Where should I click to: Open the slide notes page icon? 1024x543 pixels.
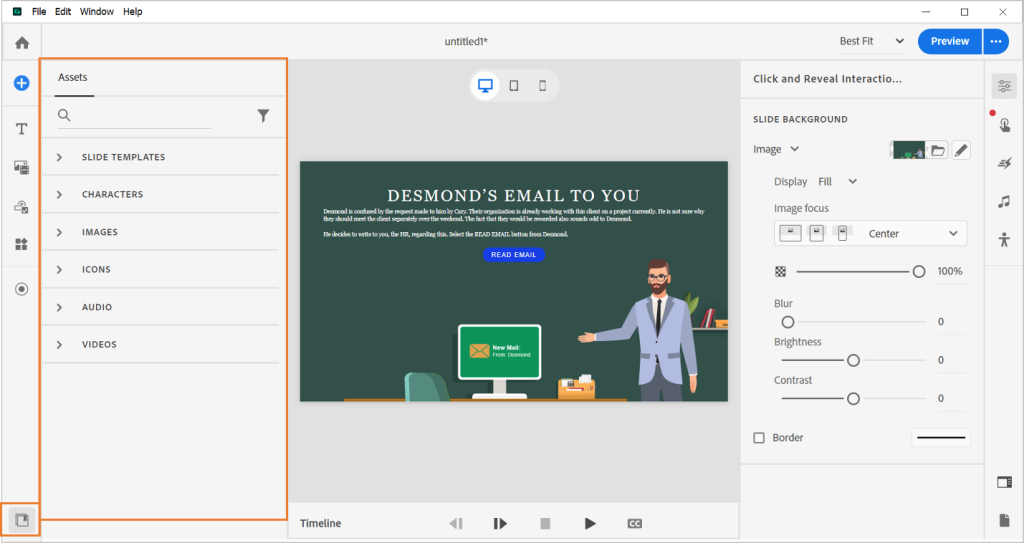[1004, 520]
